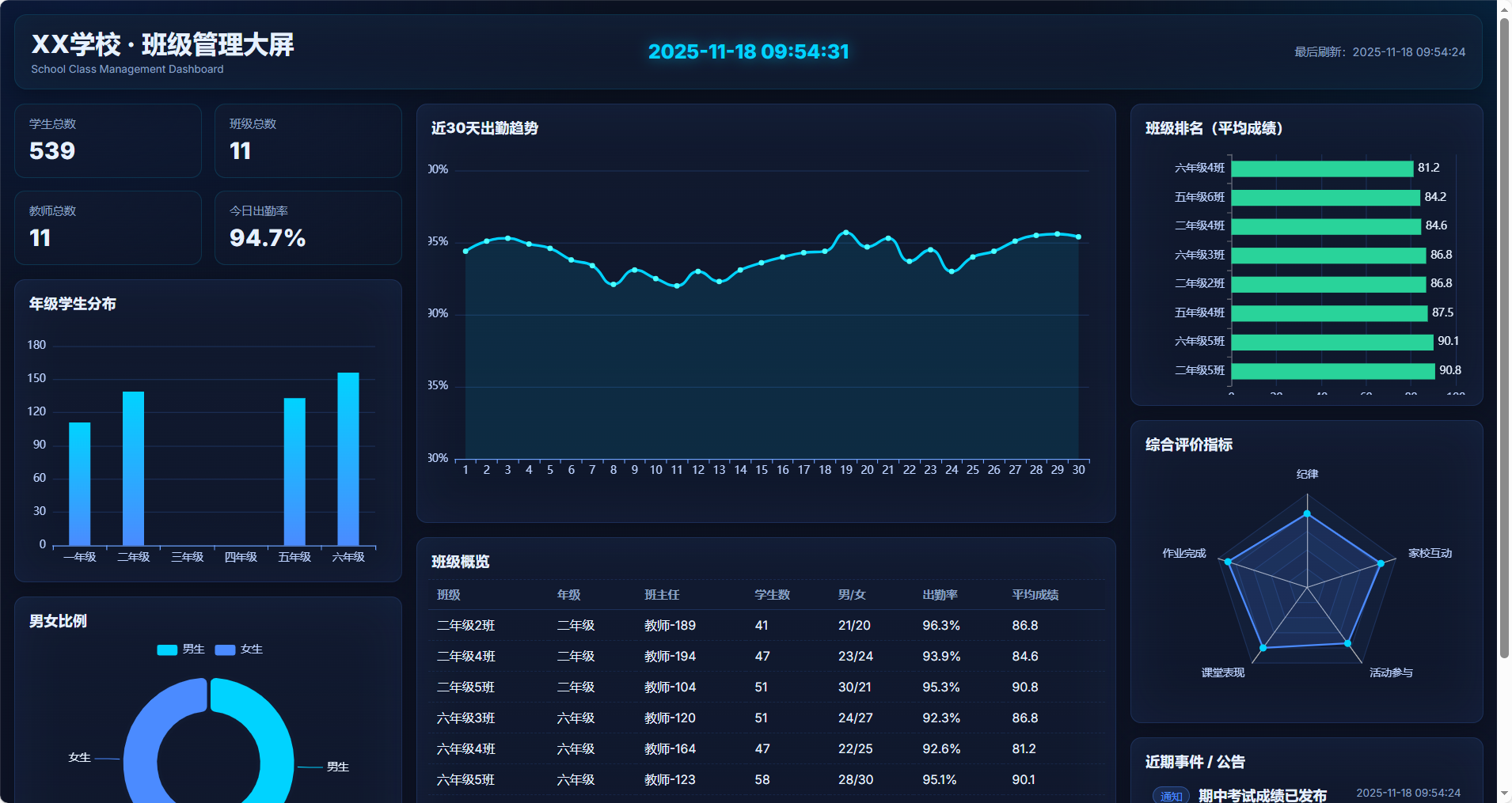The height and width of the screenshot is (803, 1512).
Task: Click the scrollbar down arrow
Action: pos(1504,793)
